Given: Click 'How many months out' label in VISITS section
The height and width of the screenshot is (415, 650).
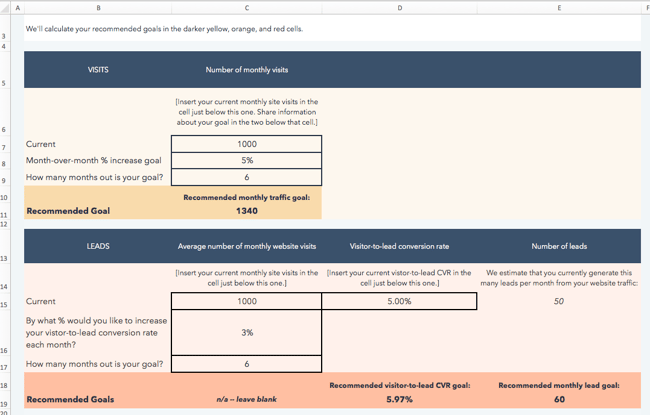Looking at the screenshot, I should (x=95, y=177).
